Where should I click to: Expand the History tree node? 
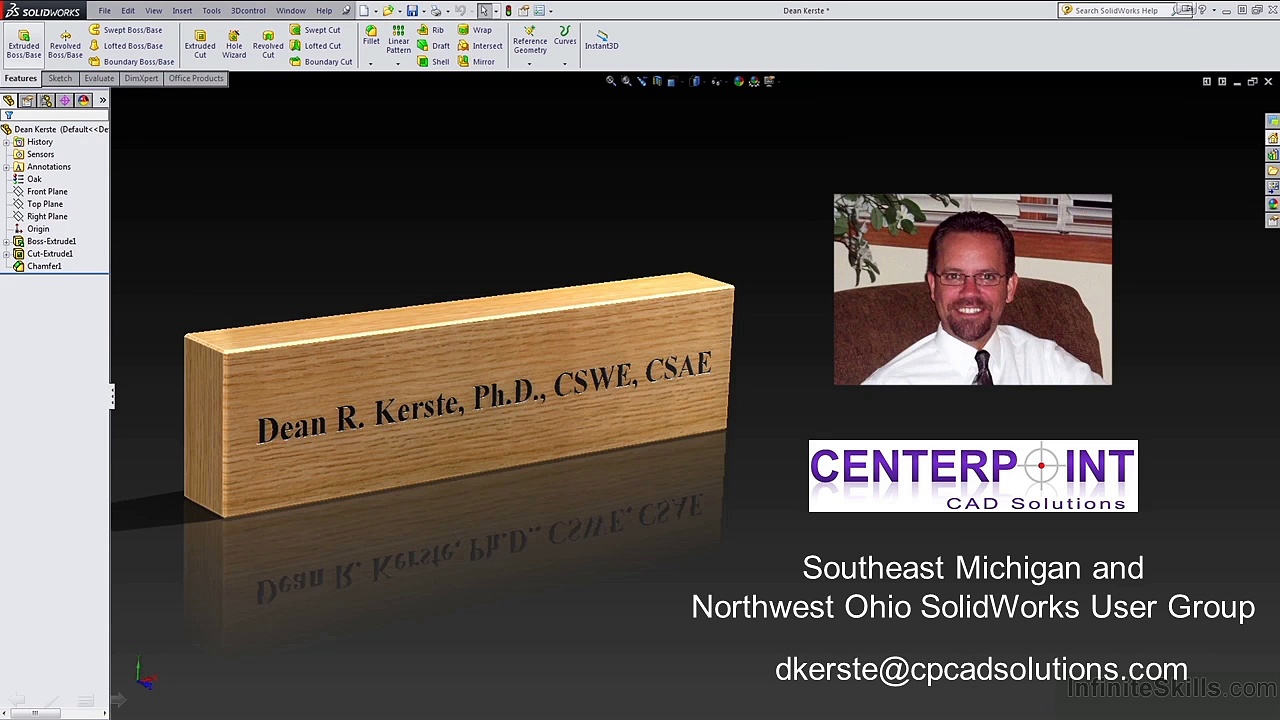(7, 142)
